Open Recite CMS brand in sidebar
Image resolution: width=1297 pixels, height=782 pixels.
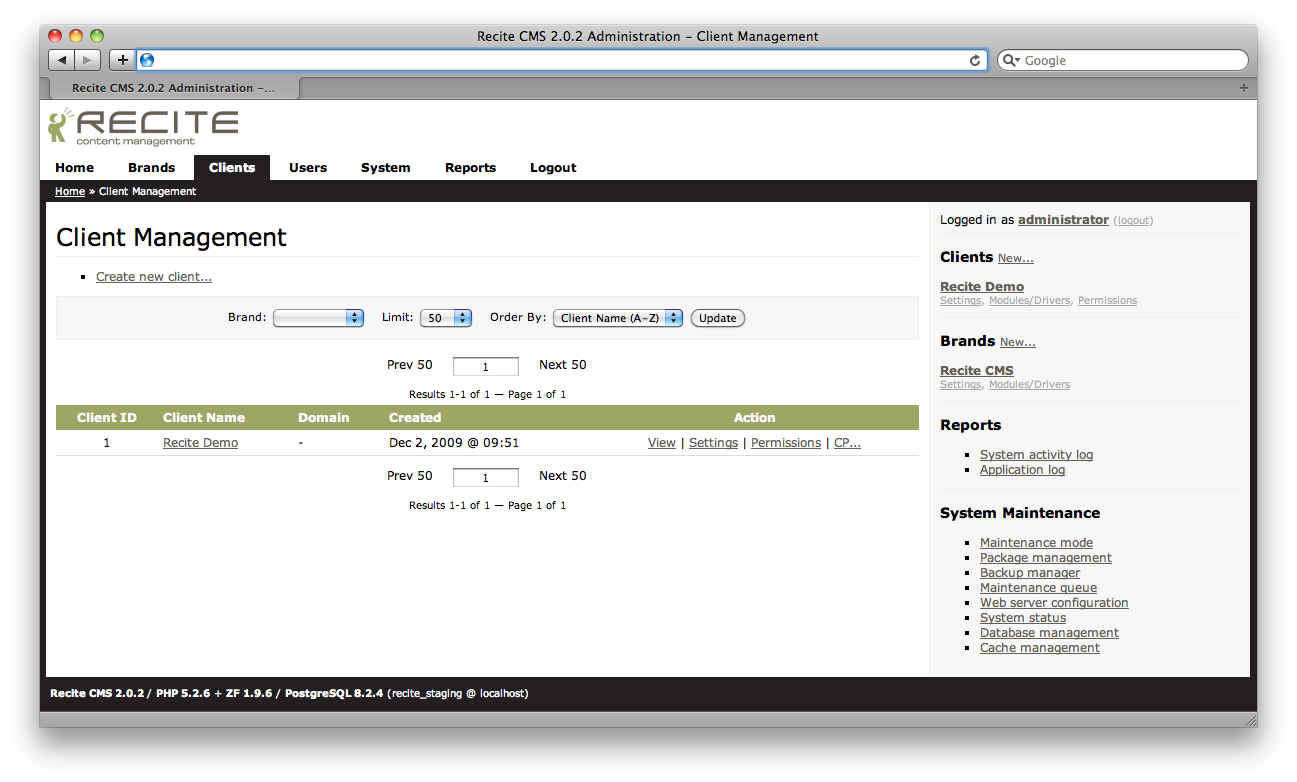977,371
